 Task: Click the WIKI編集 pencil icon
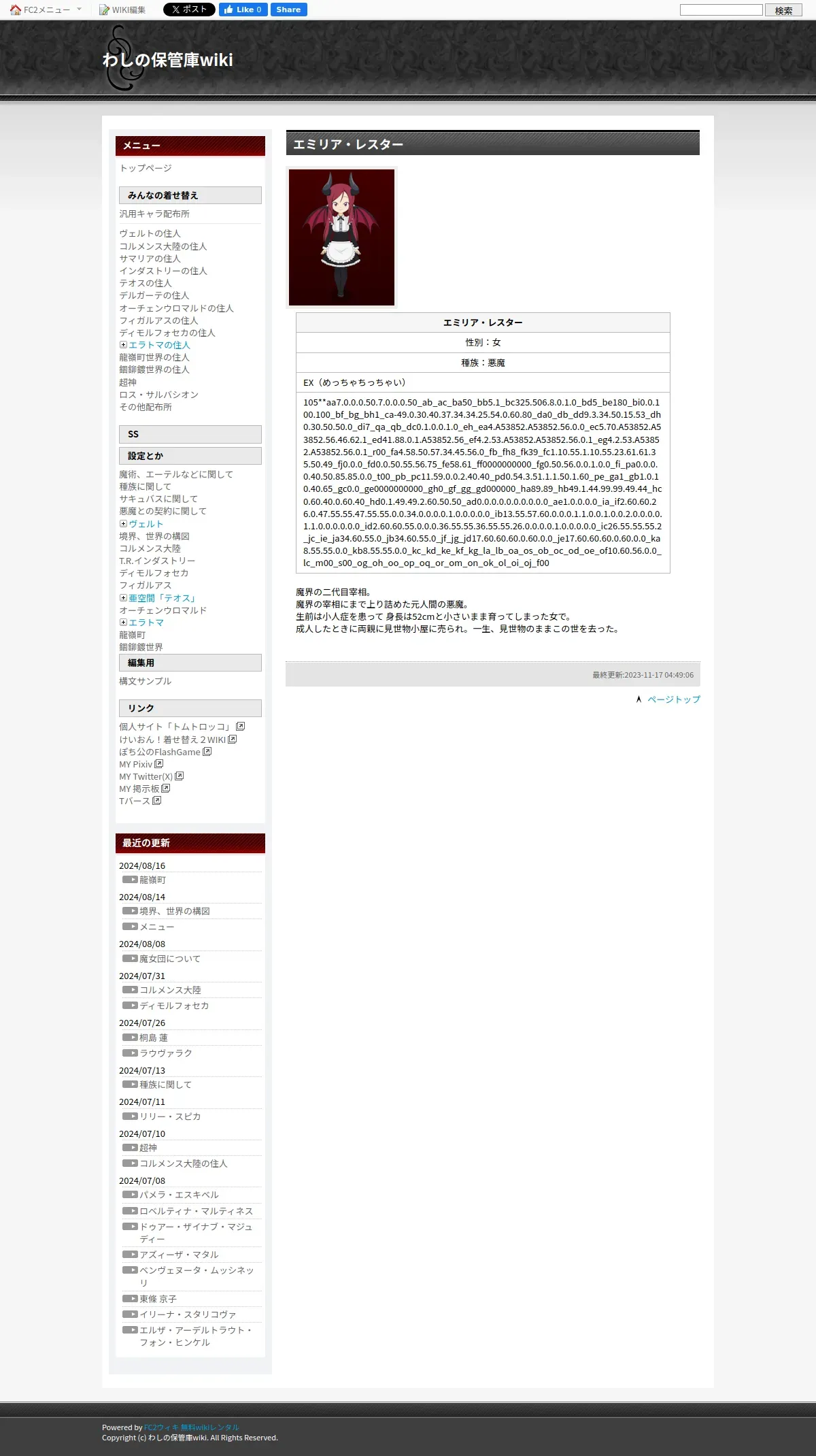point(104,10)
